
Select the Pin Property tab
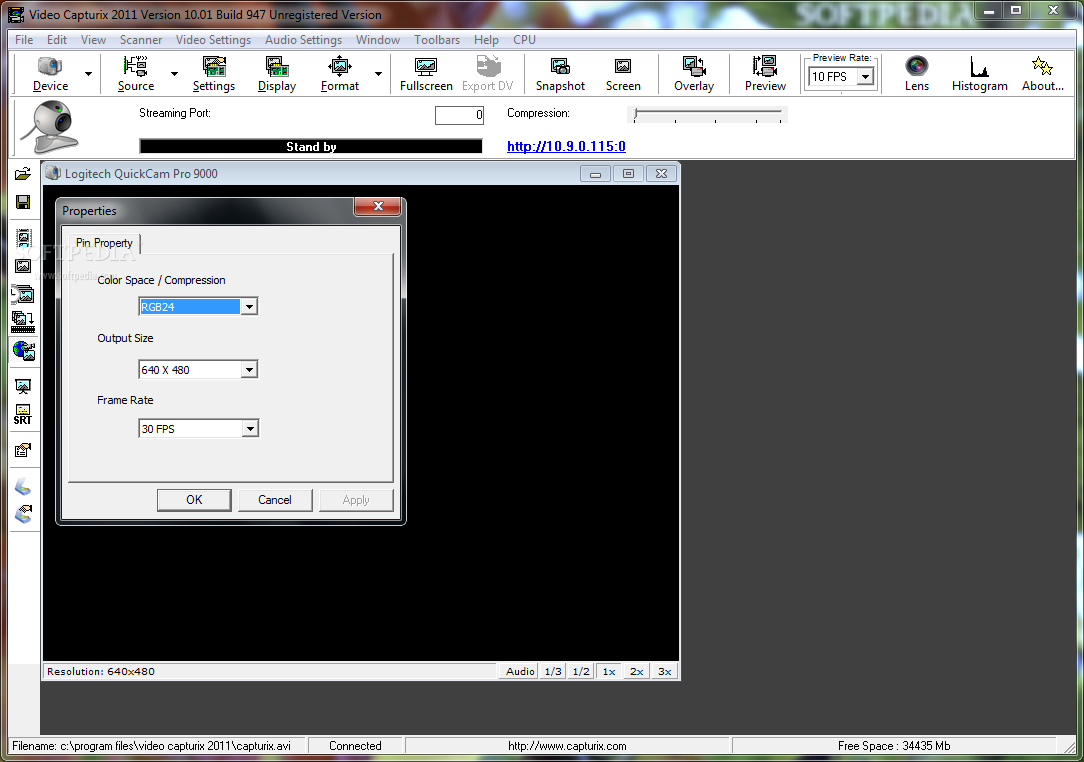104,243
